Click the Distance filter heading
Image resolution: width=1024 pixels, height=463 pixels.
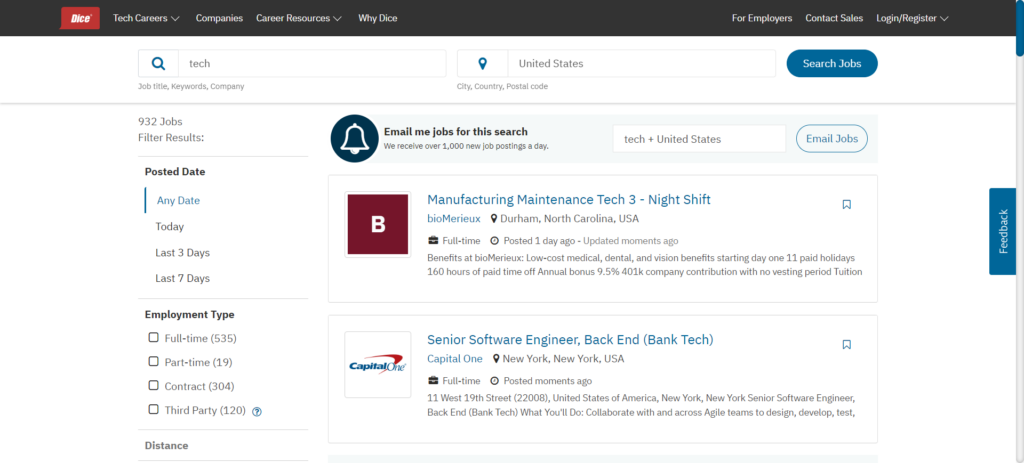167,445
